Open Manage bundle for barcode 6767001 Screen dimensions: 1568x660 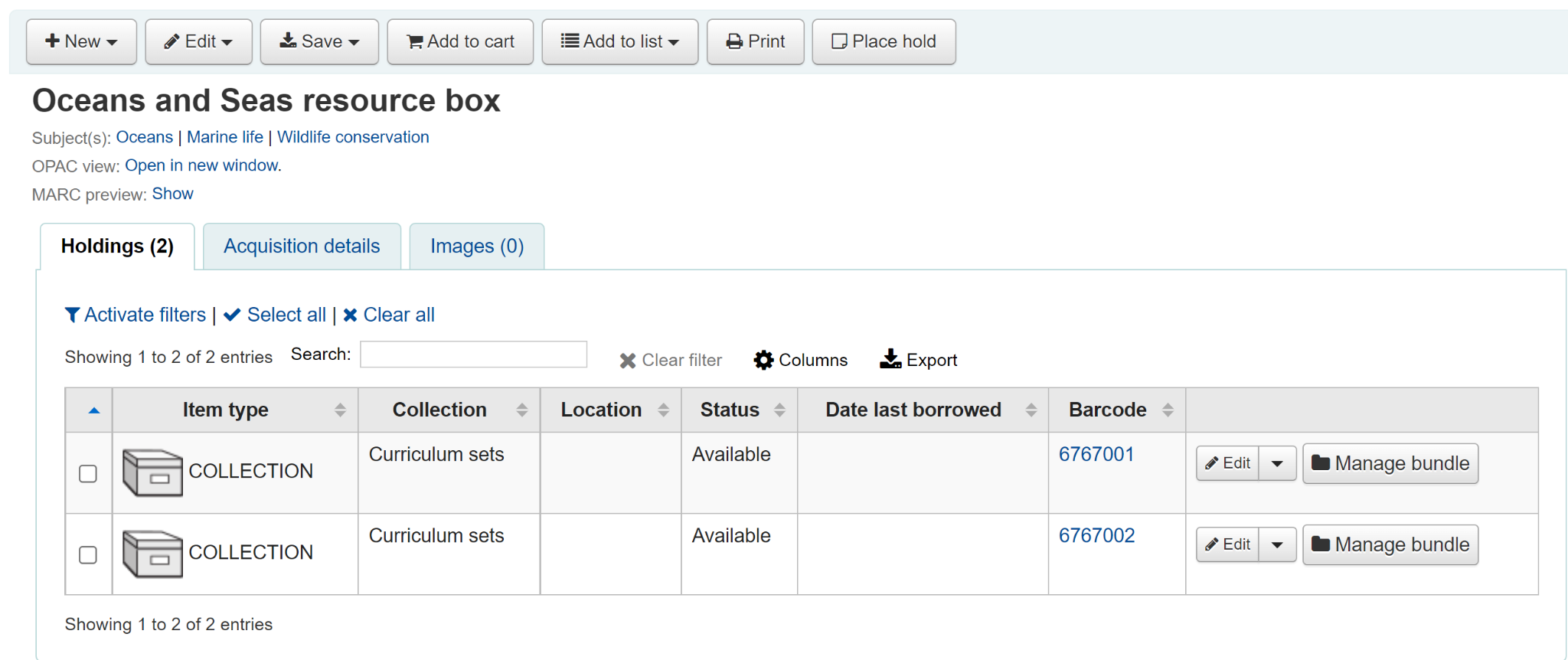pyautogui.click(x=1390, y=463)
